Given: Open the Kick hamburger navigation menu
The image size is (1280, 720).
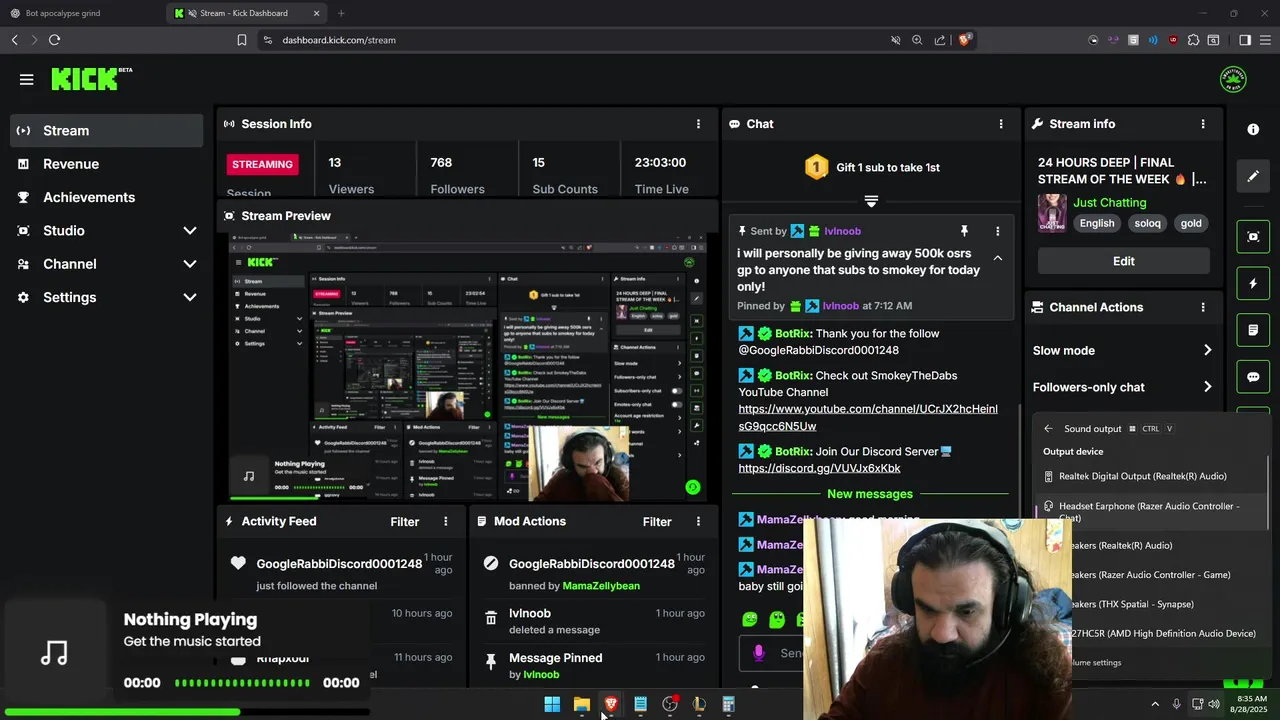Looking at the screenshot, I should (27, 80).
